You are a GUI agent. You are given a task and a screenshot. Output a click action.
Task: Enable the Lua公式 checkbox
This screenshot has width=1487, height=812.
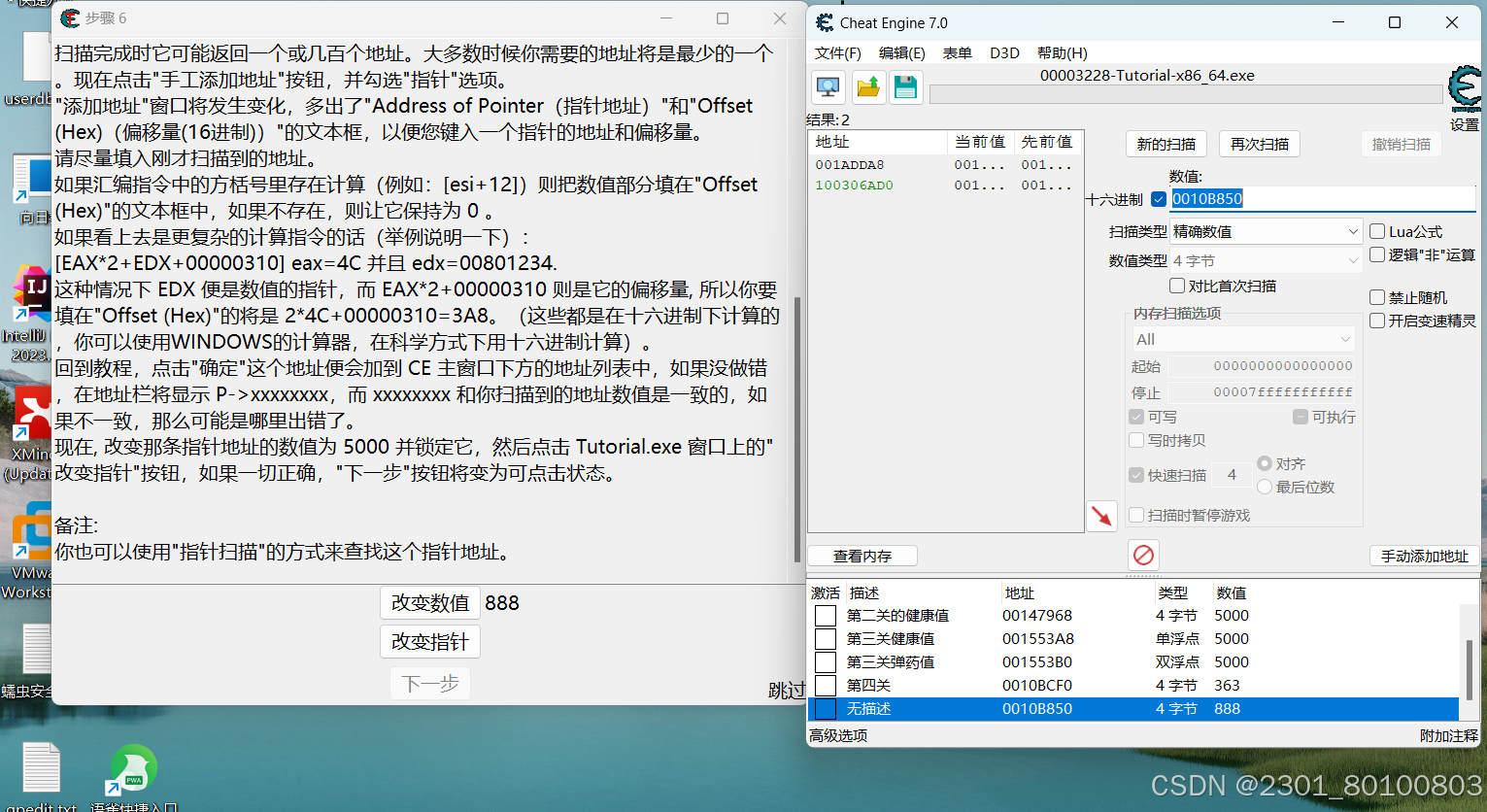[1377, 231]
